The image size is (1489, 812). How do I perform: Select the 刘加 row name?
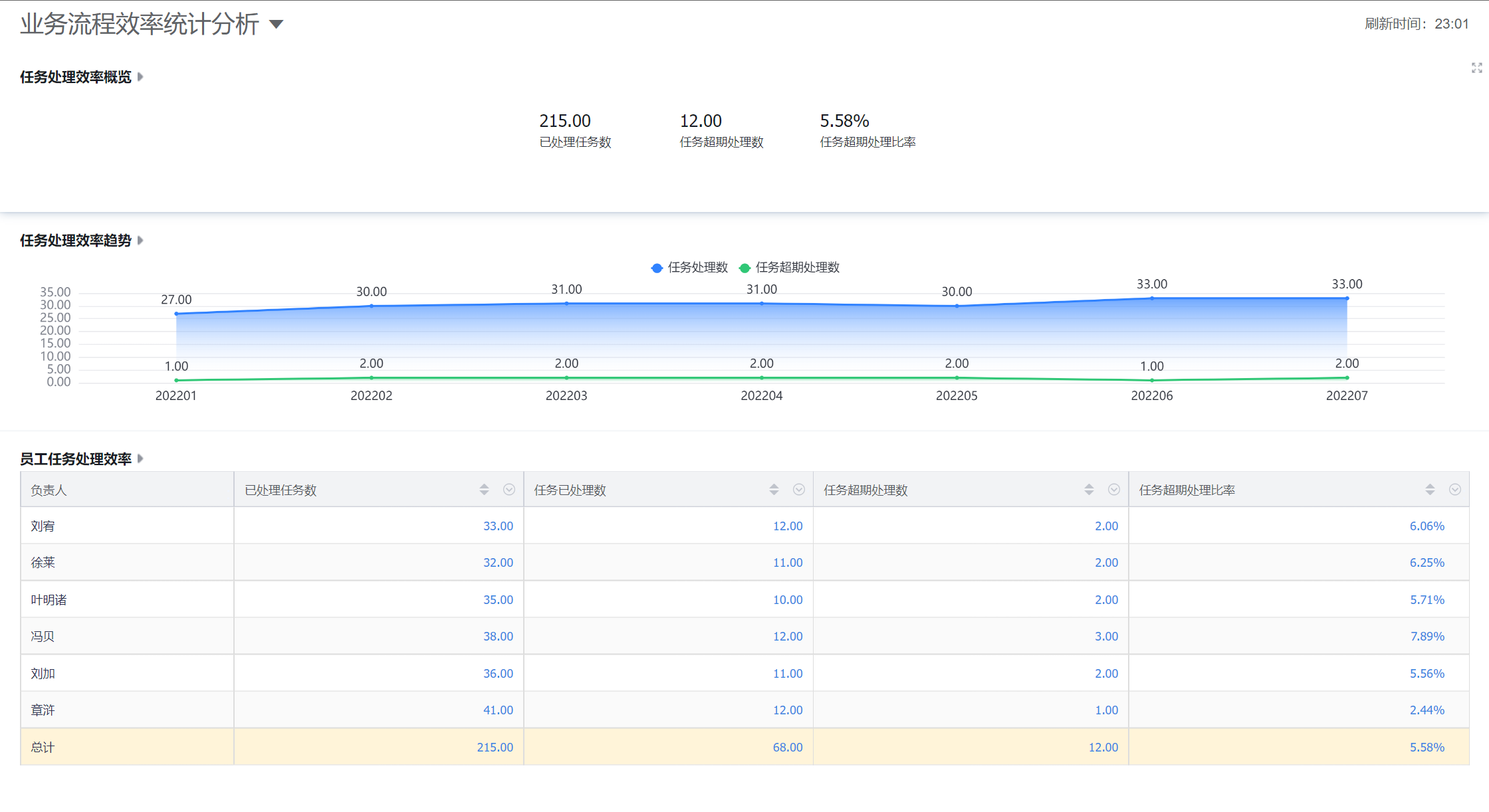pyautogui.click(x=43, y=674)
